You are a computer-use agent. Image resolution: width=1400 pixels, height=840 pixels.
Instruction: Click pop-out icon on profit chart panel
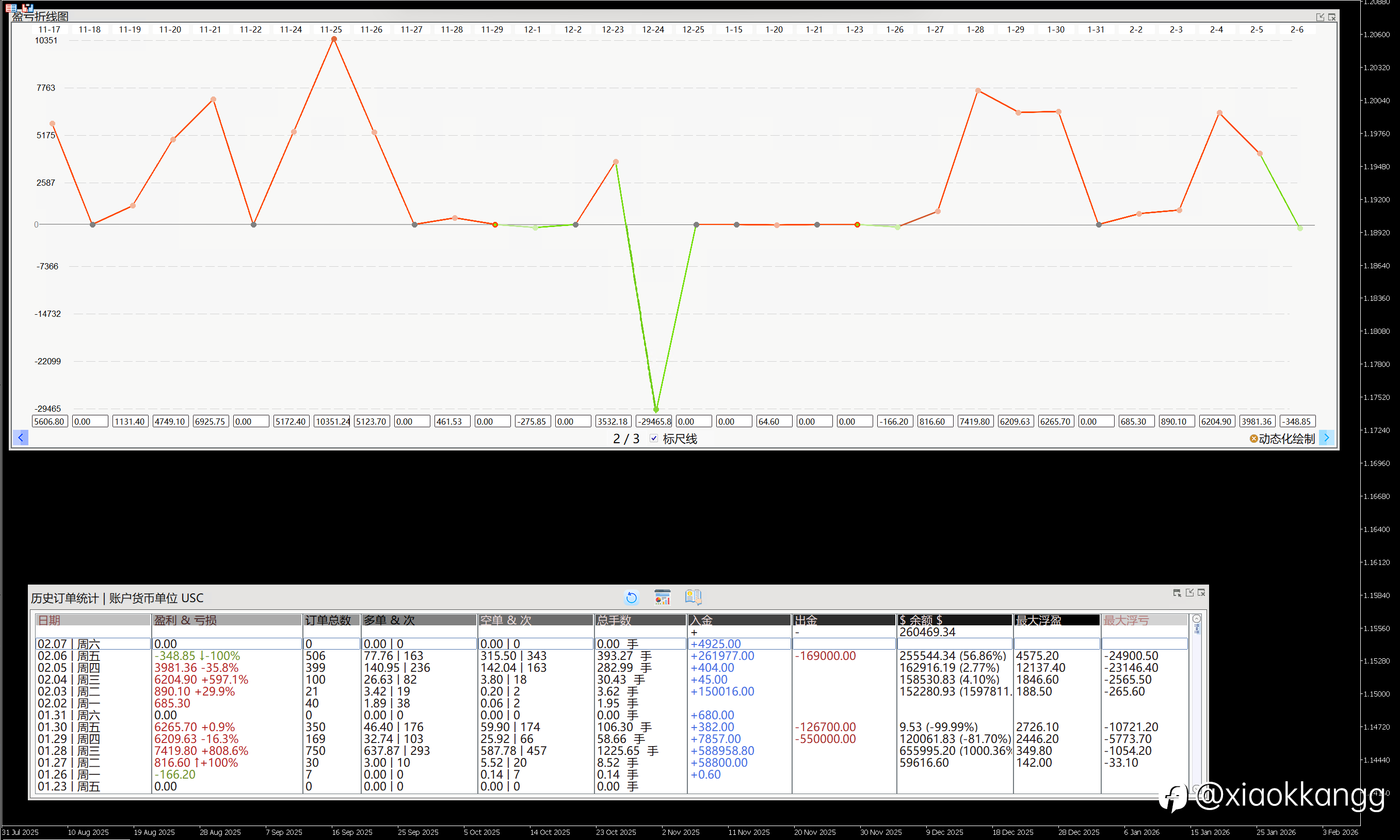tap(1319, 17)
